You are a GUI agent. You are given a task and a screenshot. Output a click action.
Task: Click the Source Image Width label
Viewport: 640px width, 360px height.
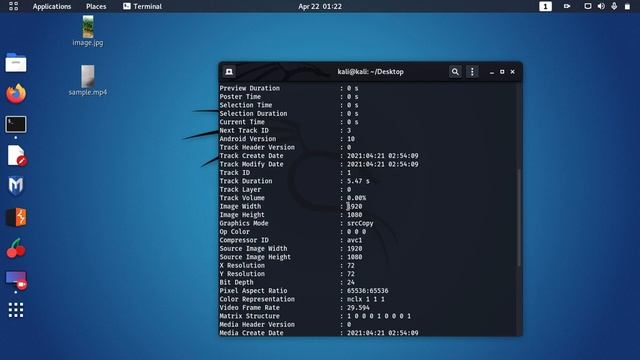point(253,249)
